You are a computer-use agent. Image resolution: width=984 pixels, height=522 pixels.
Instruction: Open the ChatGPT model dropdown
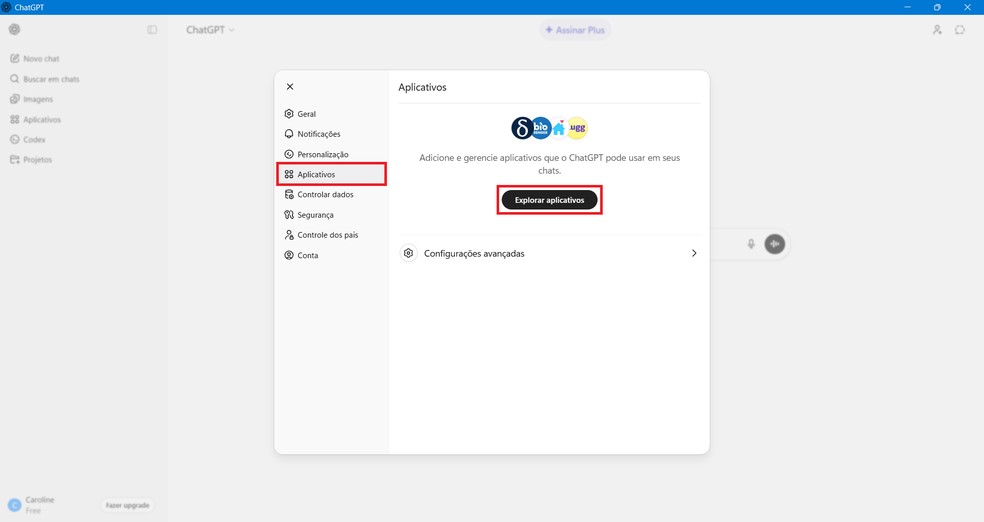click(x=210, y=29)
